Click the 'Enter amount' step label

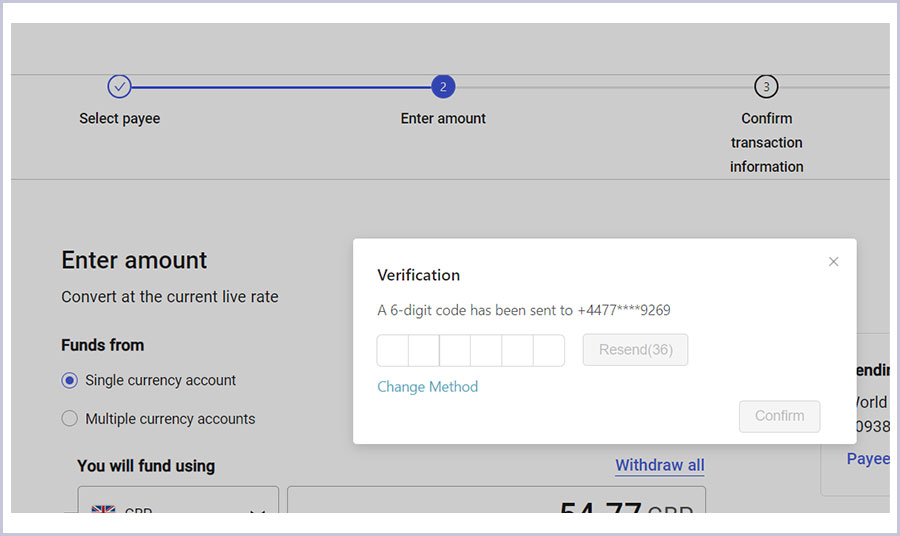tap(443, 118)
